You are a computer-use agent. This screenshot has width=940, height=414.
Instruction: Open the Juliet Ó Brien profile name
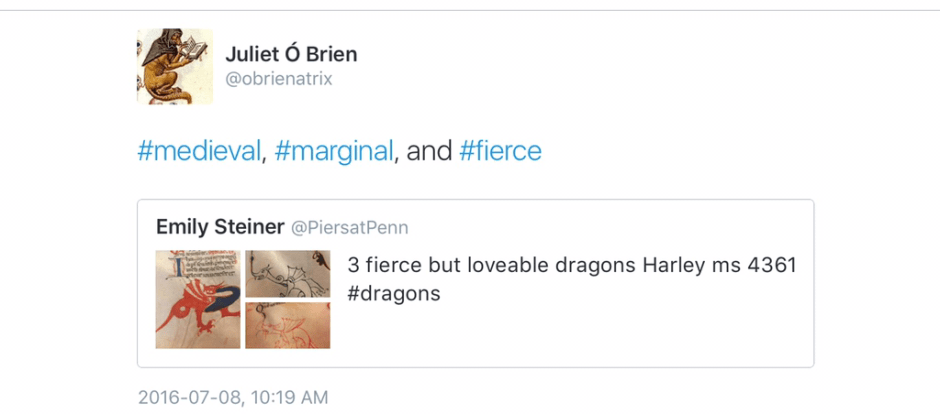pyautogui.click(x=291, y=54)
